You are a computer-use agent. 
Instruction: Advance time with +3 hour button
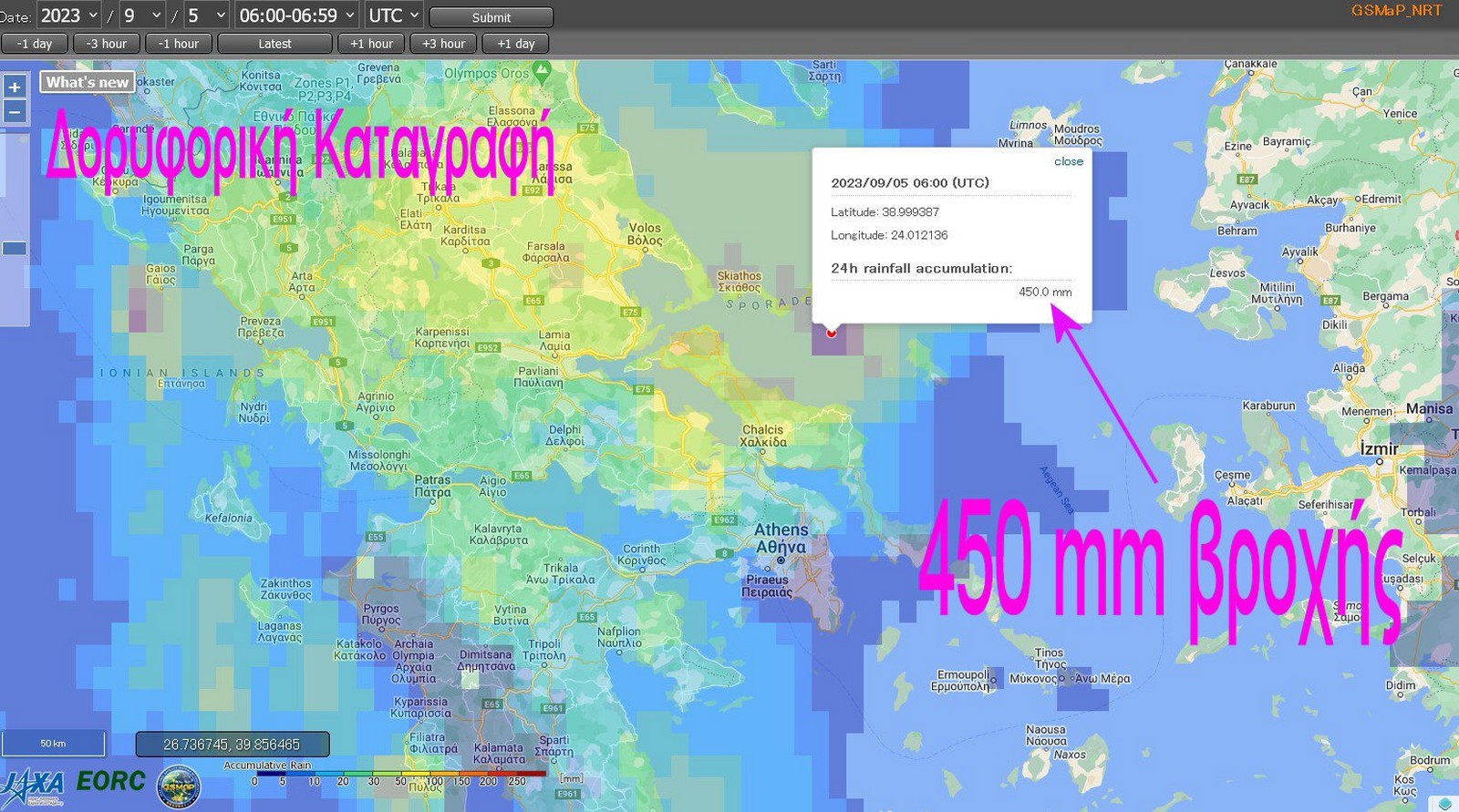(x=443, y=44)
